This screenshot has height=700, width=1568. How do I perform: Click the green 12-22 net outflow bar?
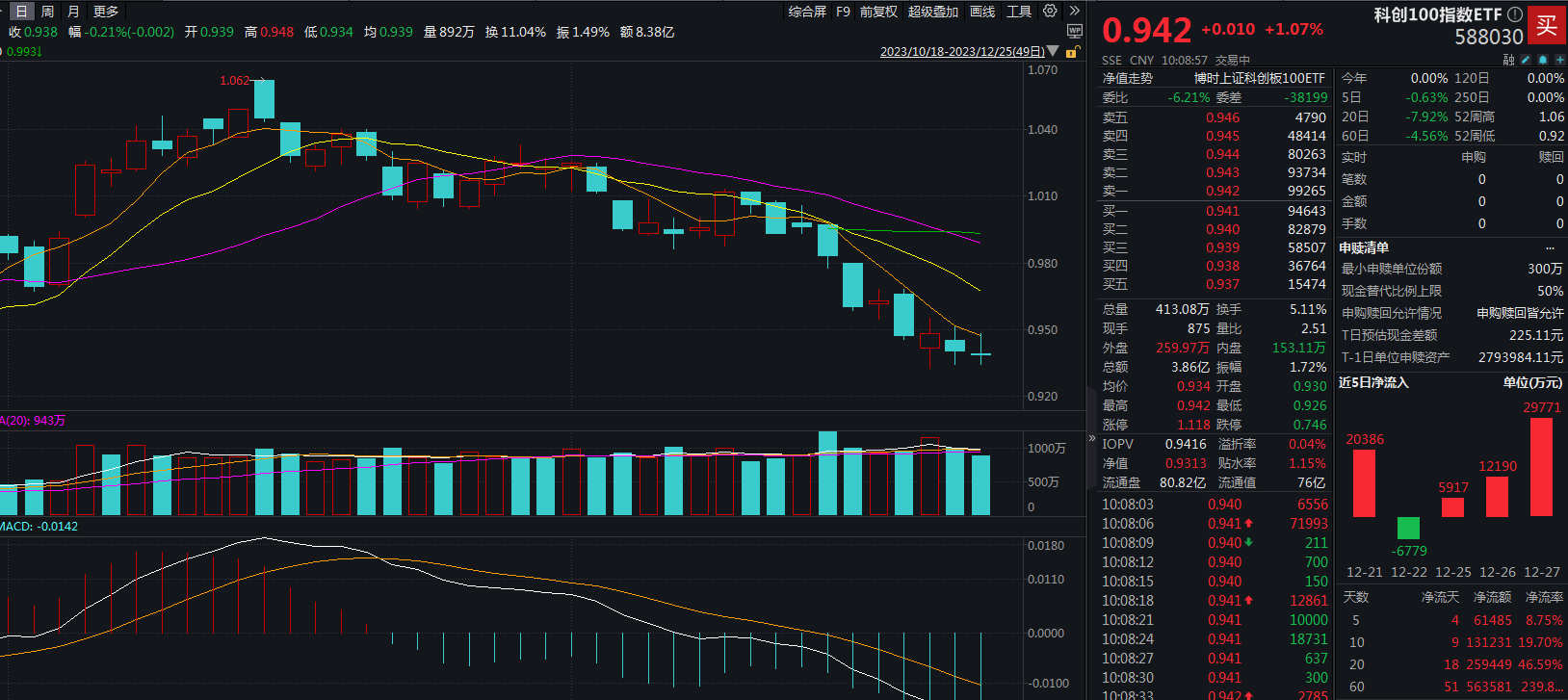coord(1408,528)
